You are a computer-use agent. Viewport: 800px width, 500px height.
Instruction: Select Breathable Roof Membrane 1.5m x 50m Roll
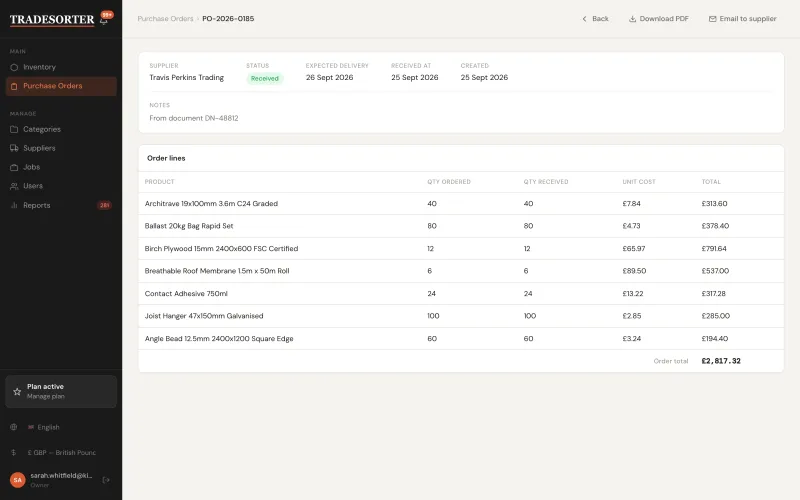point(461,271)
